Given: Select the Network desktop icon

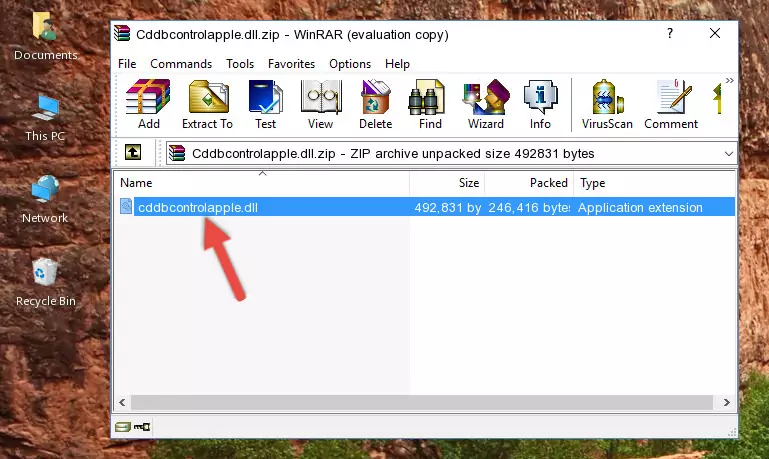Looking at the screenshot, I should click(x=45, y=200).
